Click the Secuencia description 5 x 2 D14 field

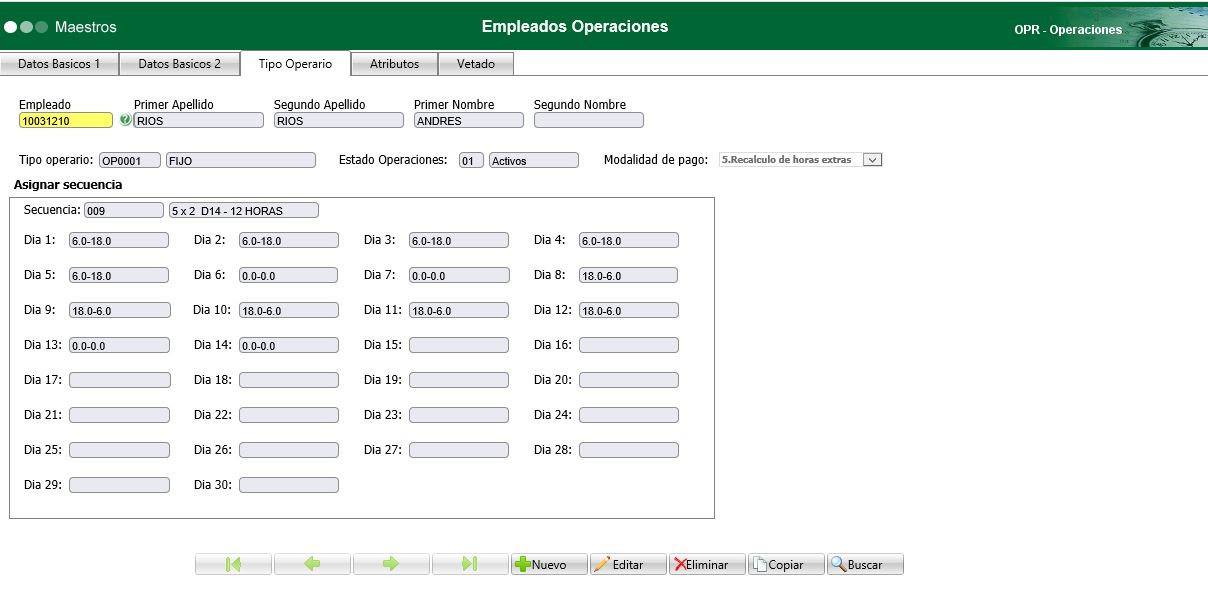click(x=244, y=210)
